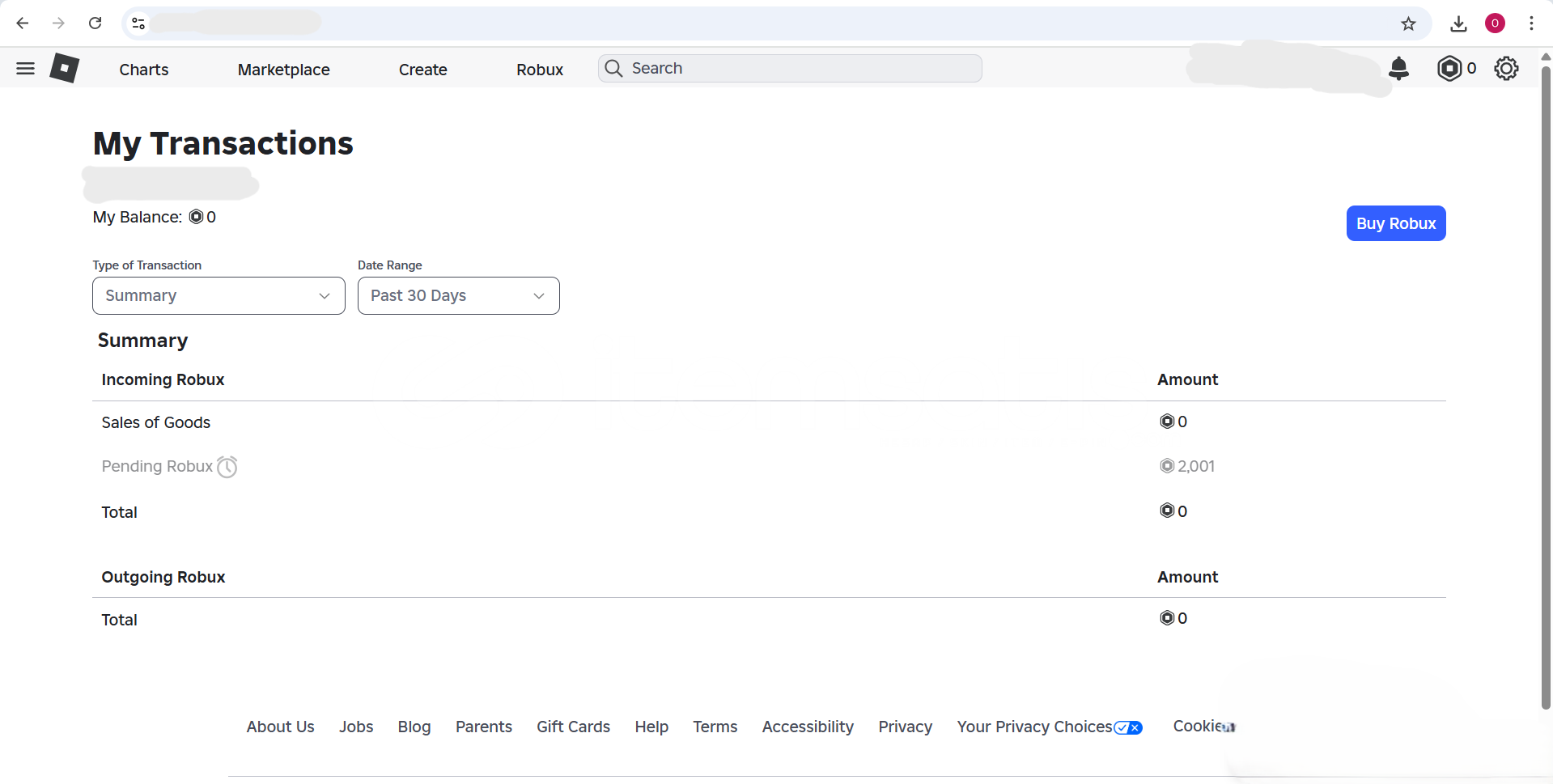
Task: Open Chrome profile avatar
Action: (x=1495, y=23)
